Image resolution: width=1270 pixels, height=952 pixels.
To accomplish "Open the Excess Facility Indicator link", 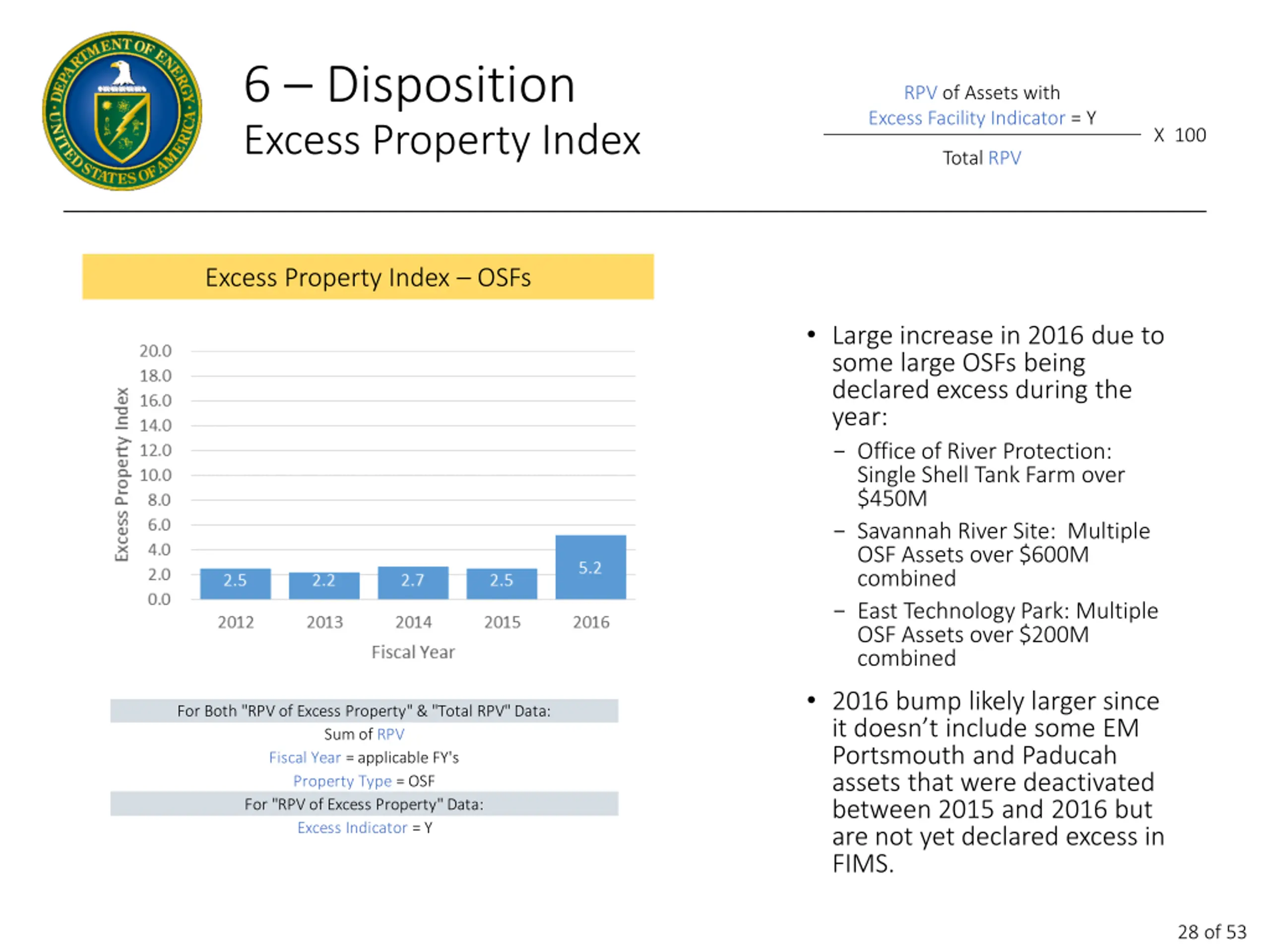I will tap(966, 118).
